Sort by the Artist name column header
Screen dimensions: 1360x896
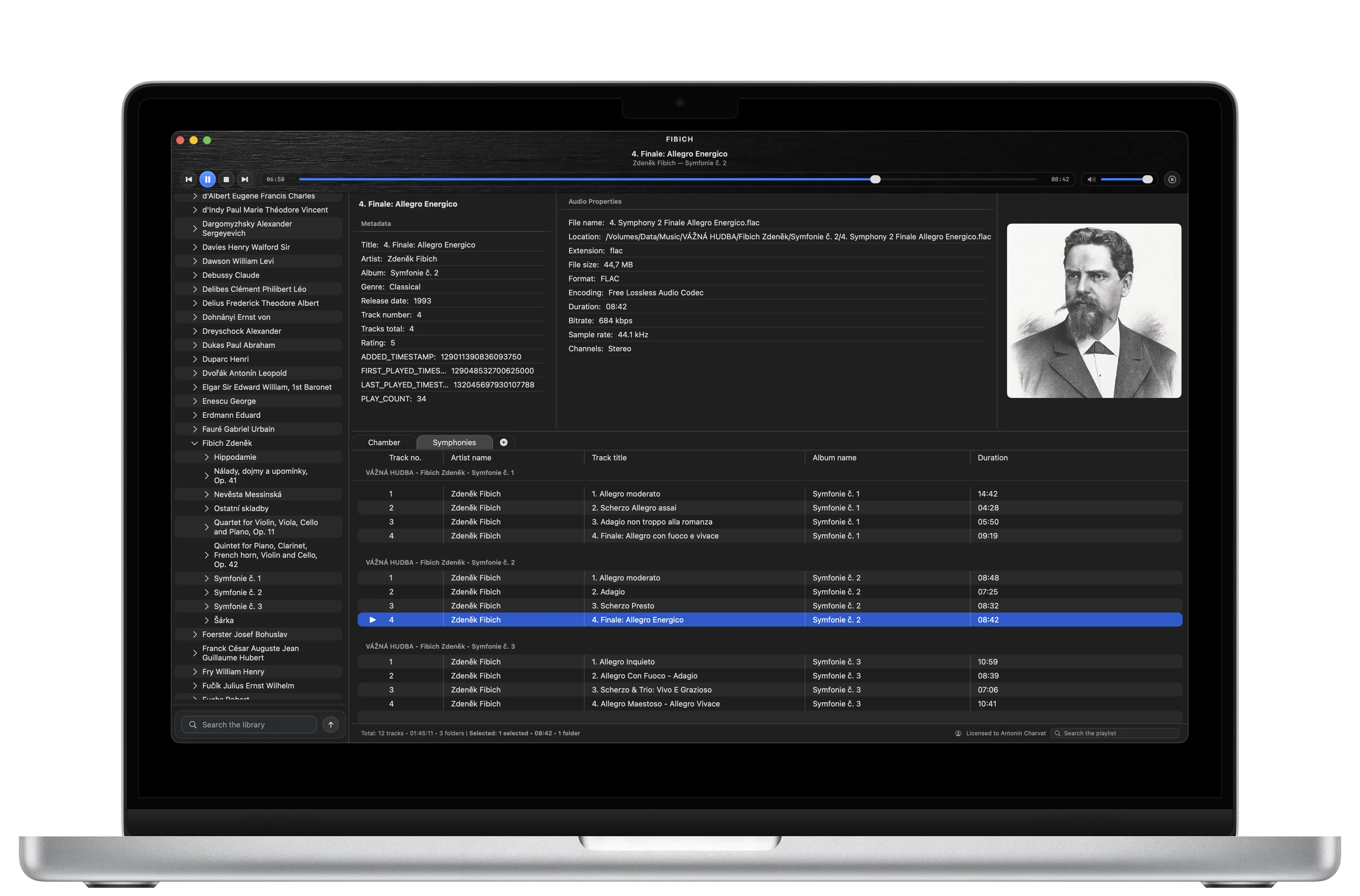coord(471,458)
